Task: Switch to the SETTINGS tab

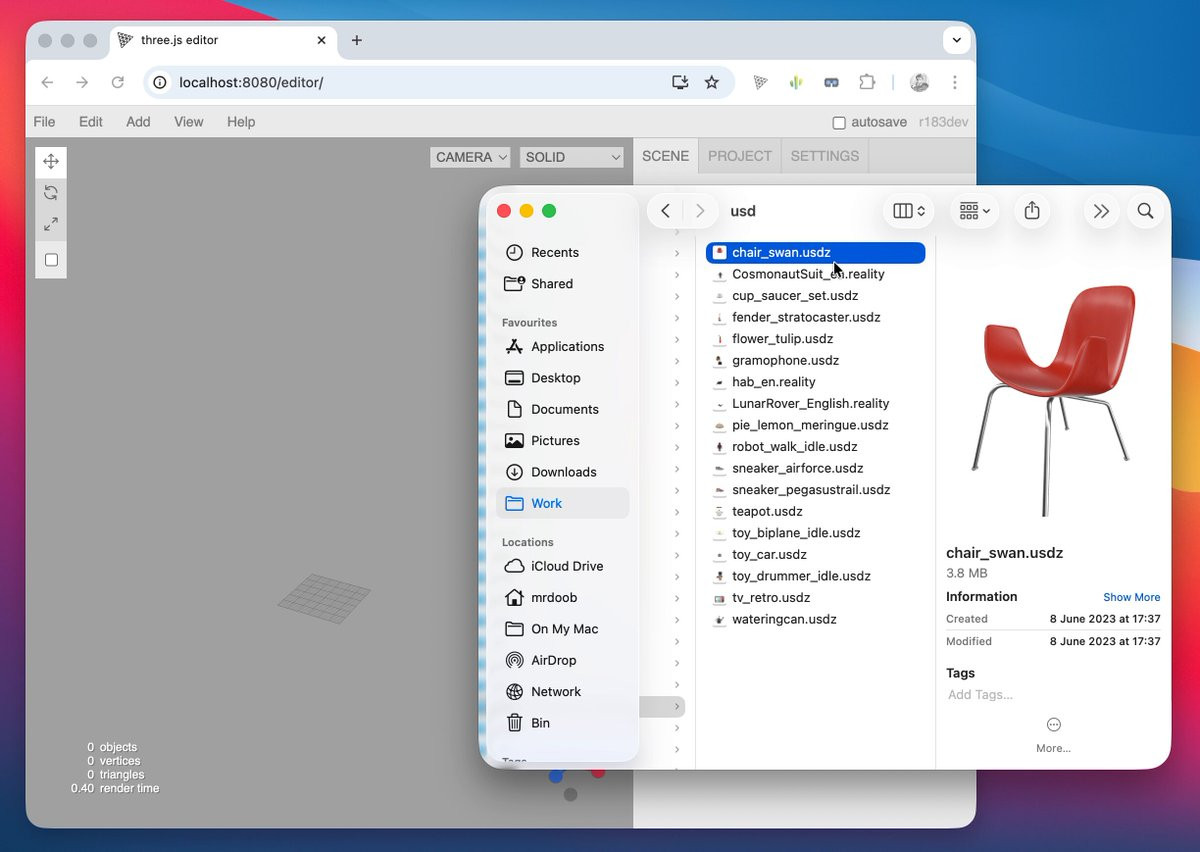Action: tap(825, 156)
